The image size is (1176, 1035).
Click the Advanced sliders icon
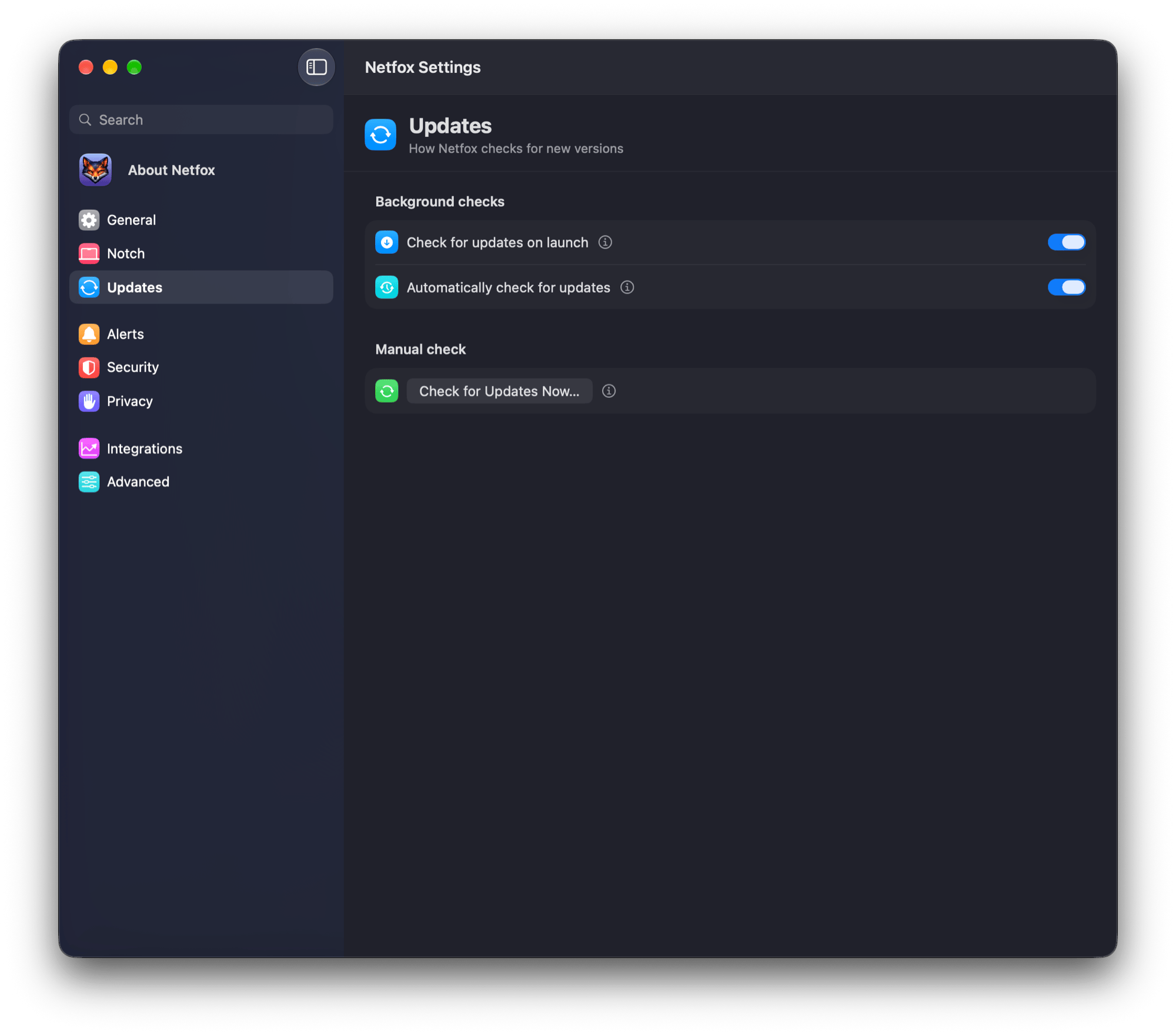click(x=89, y=482)
